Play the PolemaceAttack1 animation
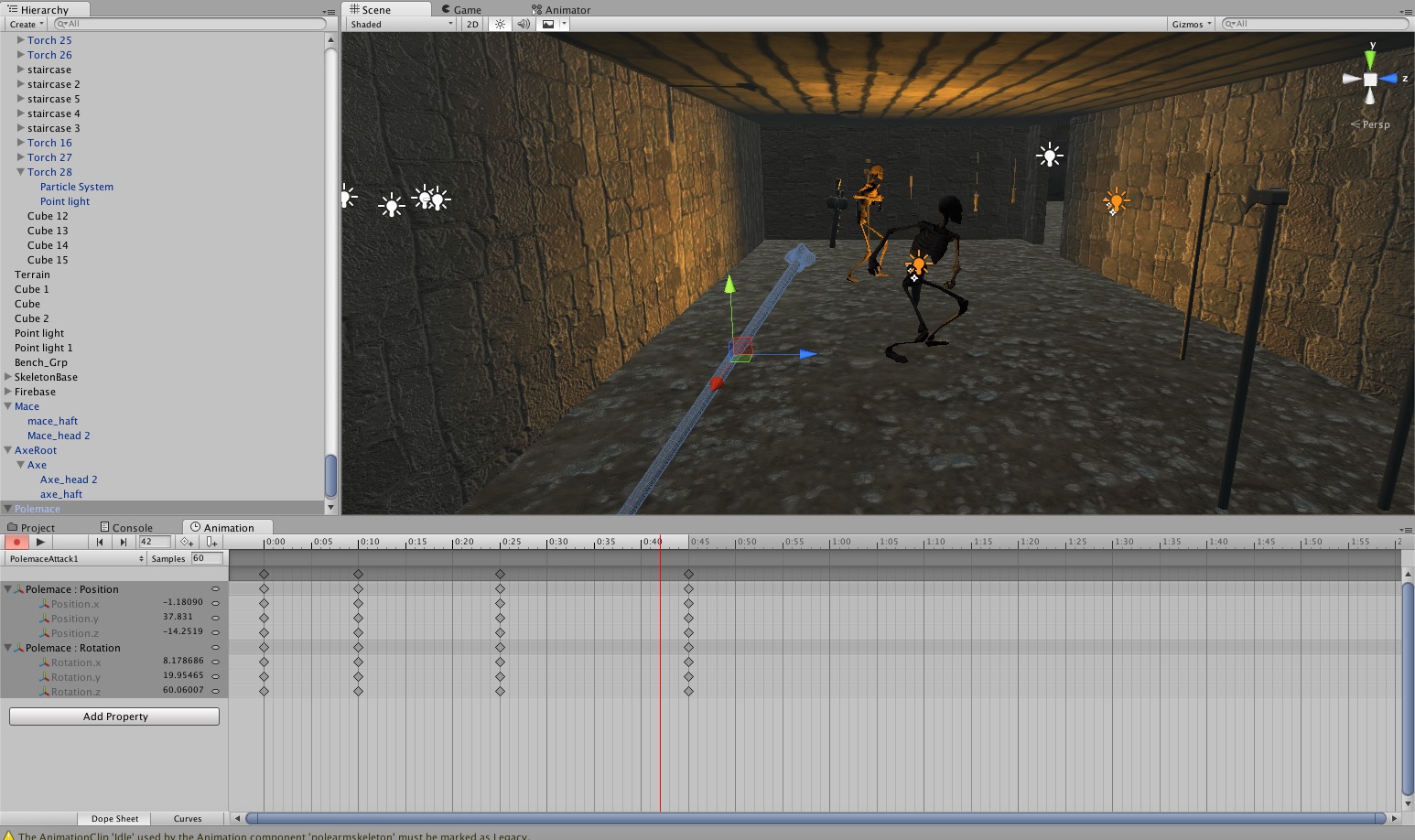The image size is (1415, 840). (x=40, y=542)
